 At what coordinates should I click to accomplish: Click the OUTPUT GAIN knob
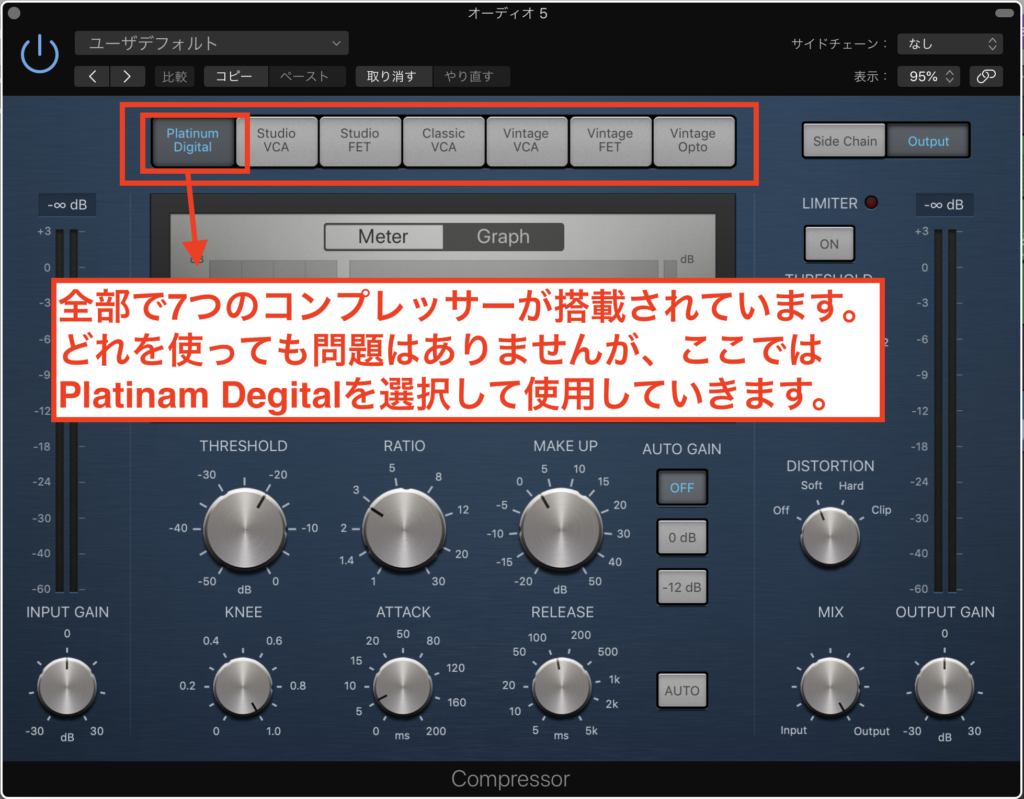tap(944, 687)
